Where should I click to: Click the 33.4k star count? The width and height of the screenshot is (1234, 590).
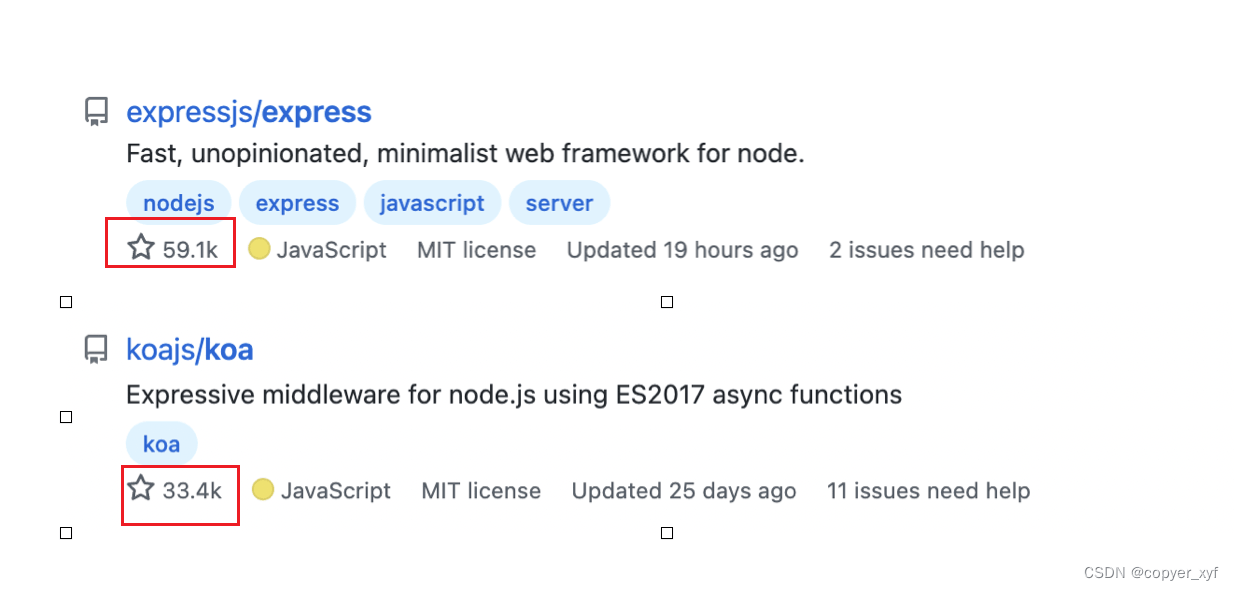pyautogui.click(x=192, y=491)
